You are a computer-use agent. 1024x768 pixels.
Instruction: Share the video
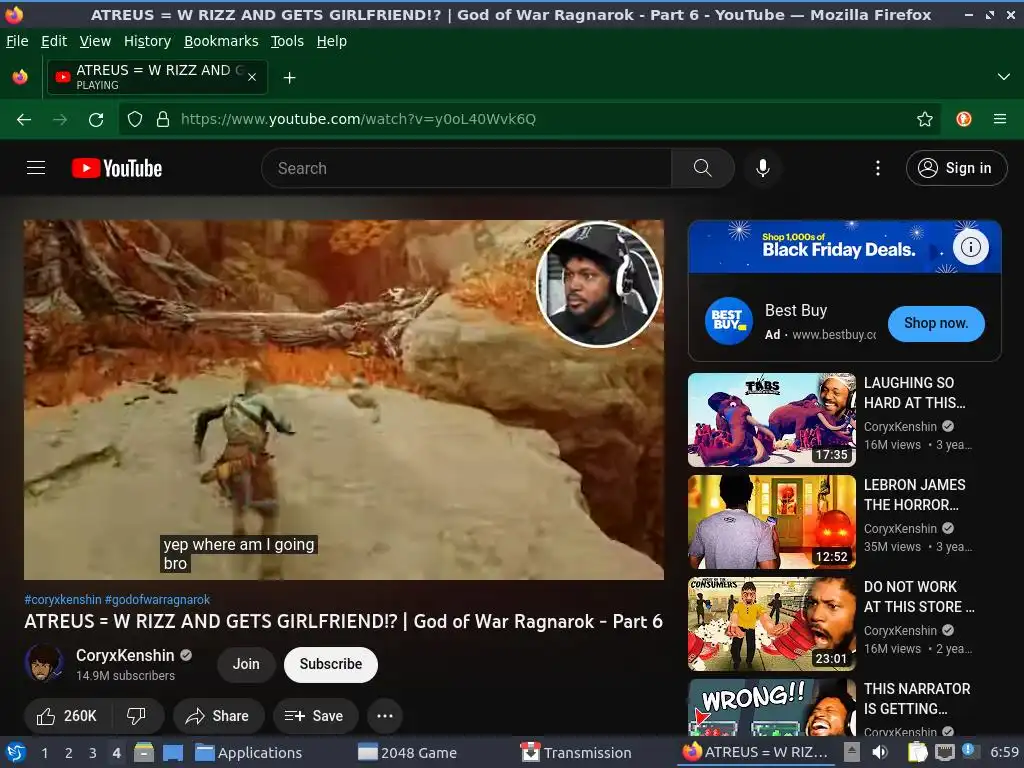[218, 716]
